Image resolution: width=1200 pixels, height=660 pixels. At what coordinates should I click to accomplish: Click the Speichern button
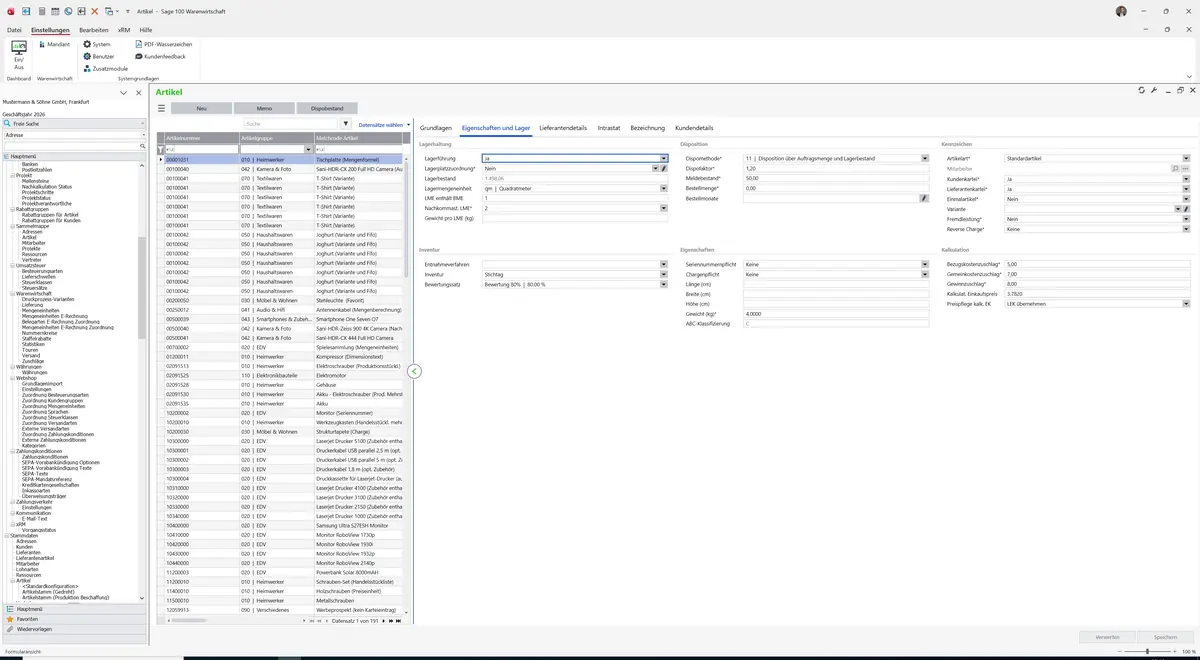pyautogui.click(x=1165, y=637)
